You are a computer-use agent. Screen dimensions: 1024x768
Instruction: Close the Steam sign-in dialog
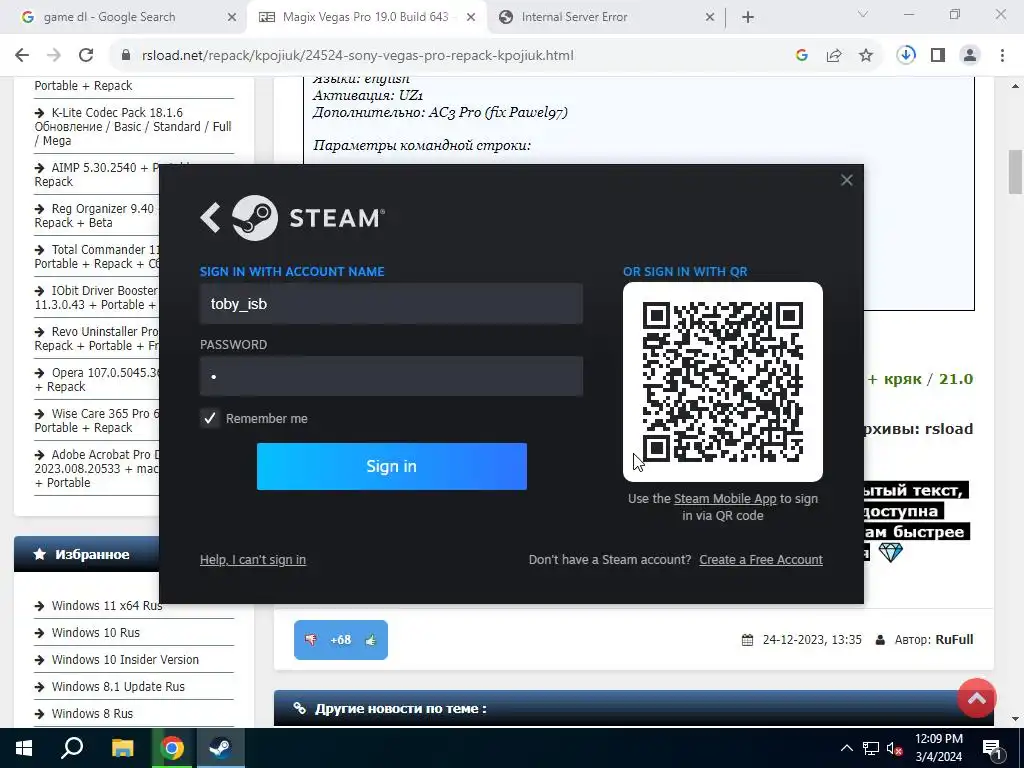pyautogui.click(x=846, y=180)
